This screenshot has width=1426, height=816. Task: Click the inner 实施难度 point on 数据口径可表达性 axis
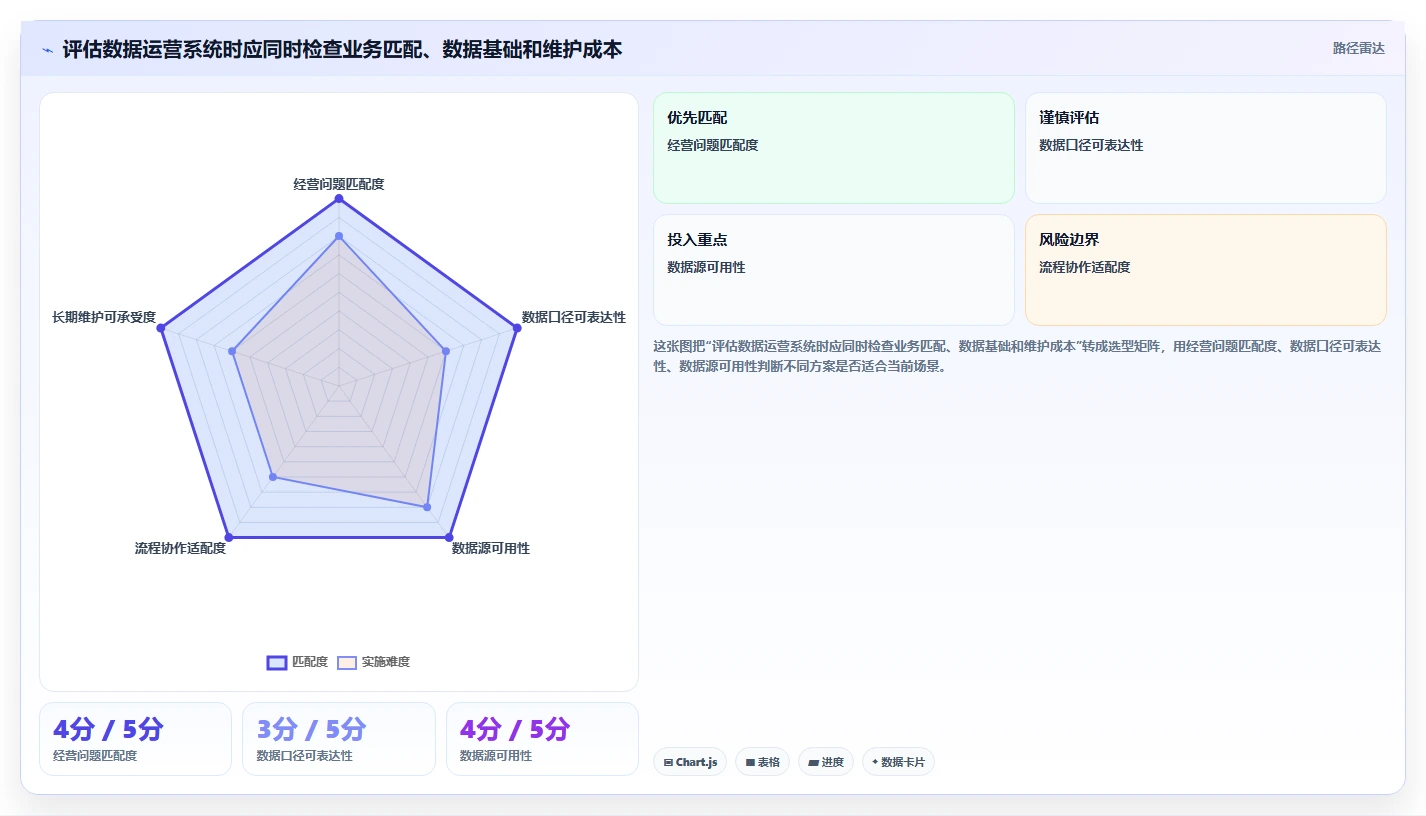446,351
